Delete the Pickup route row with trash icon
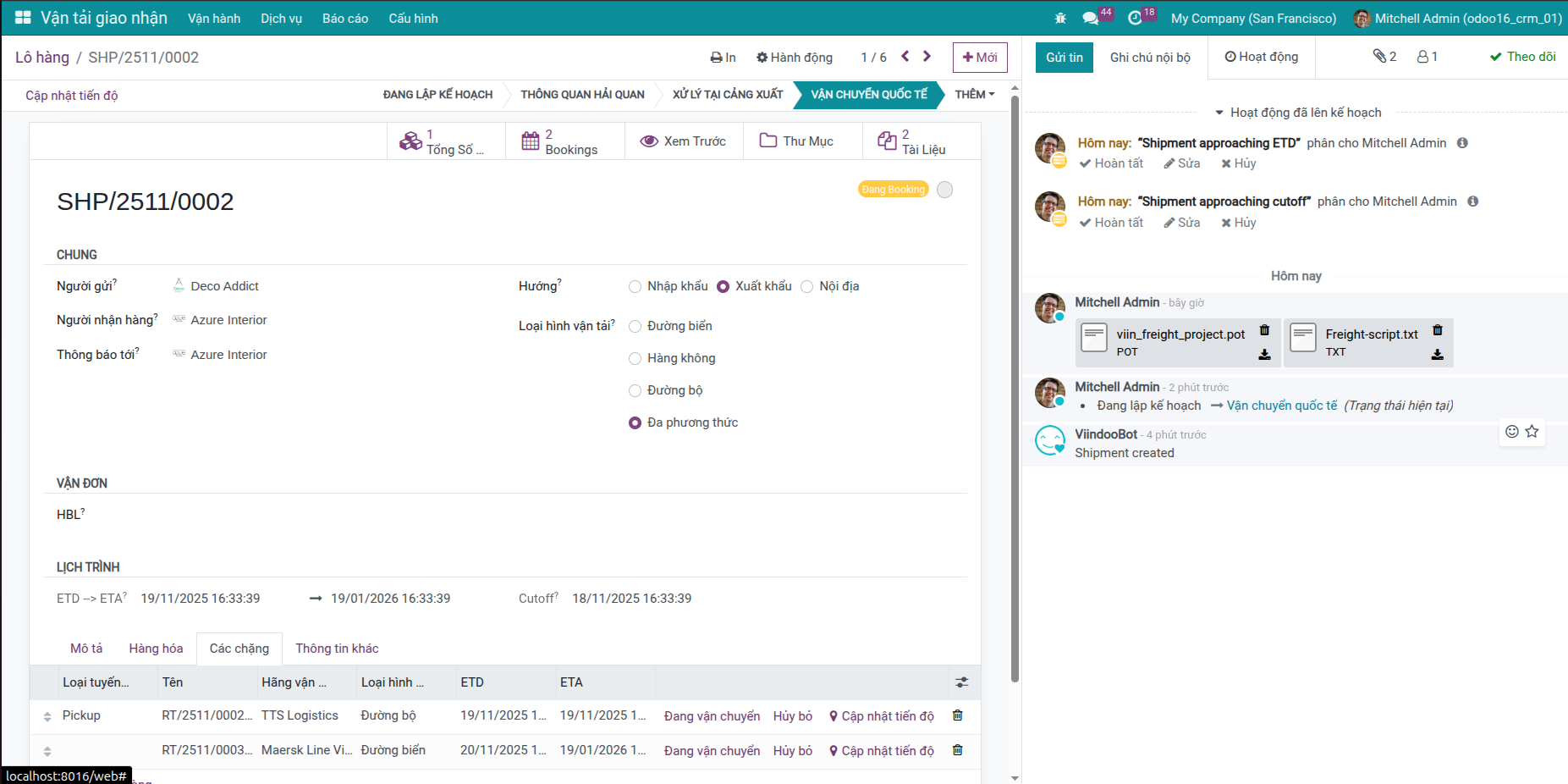Image resolution: width=1568 pixels, height=784 pixels. coord(958,715)
